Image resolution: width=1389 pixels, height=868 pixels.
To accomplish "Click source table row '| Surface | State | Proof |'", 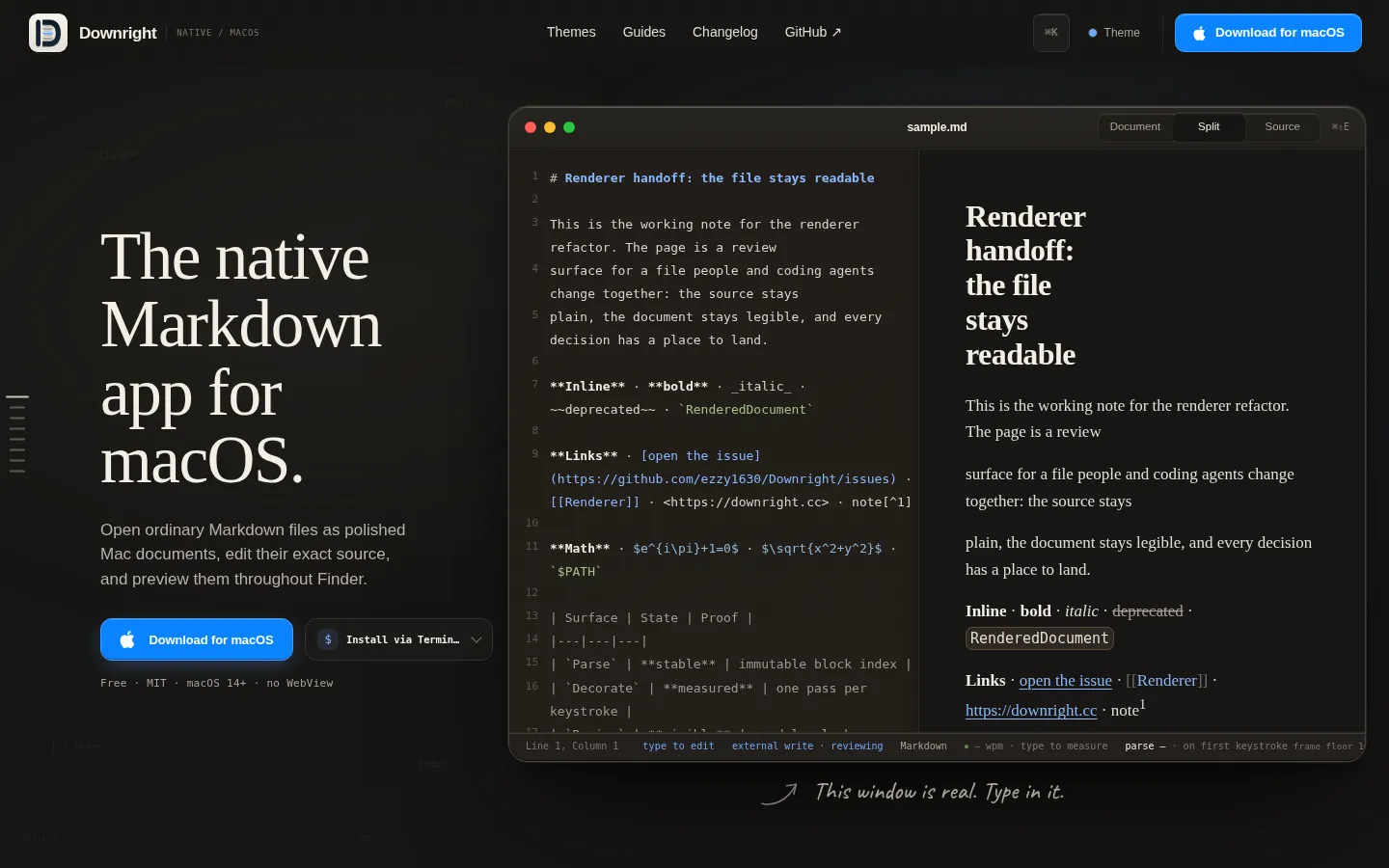I will point(651,618).
